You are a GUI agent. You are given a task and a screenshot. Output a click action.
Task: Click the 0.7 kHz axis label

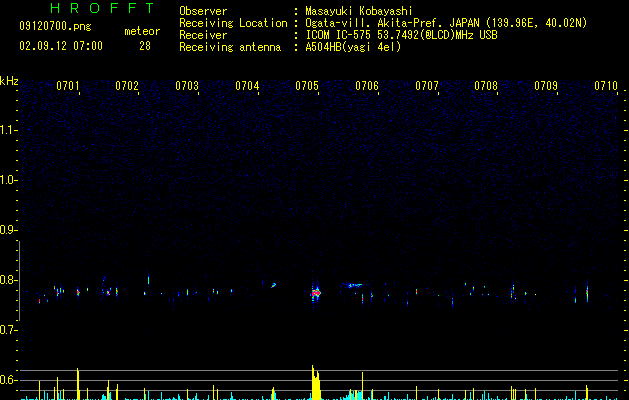9,330
